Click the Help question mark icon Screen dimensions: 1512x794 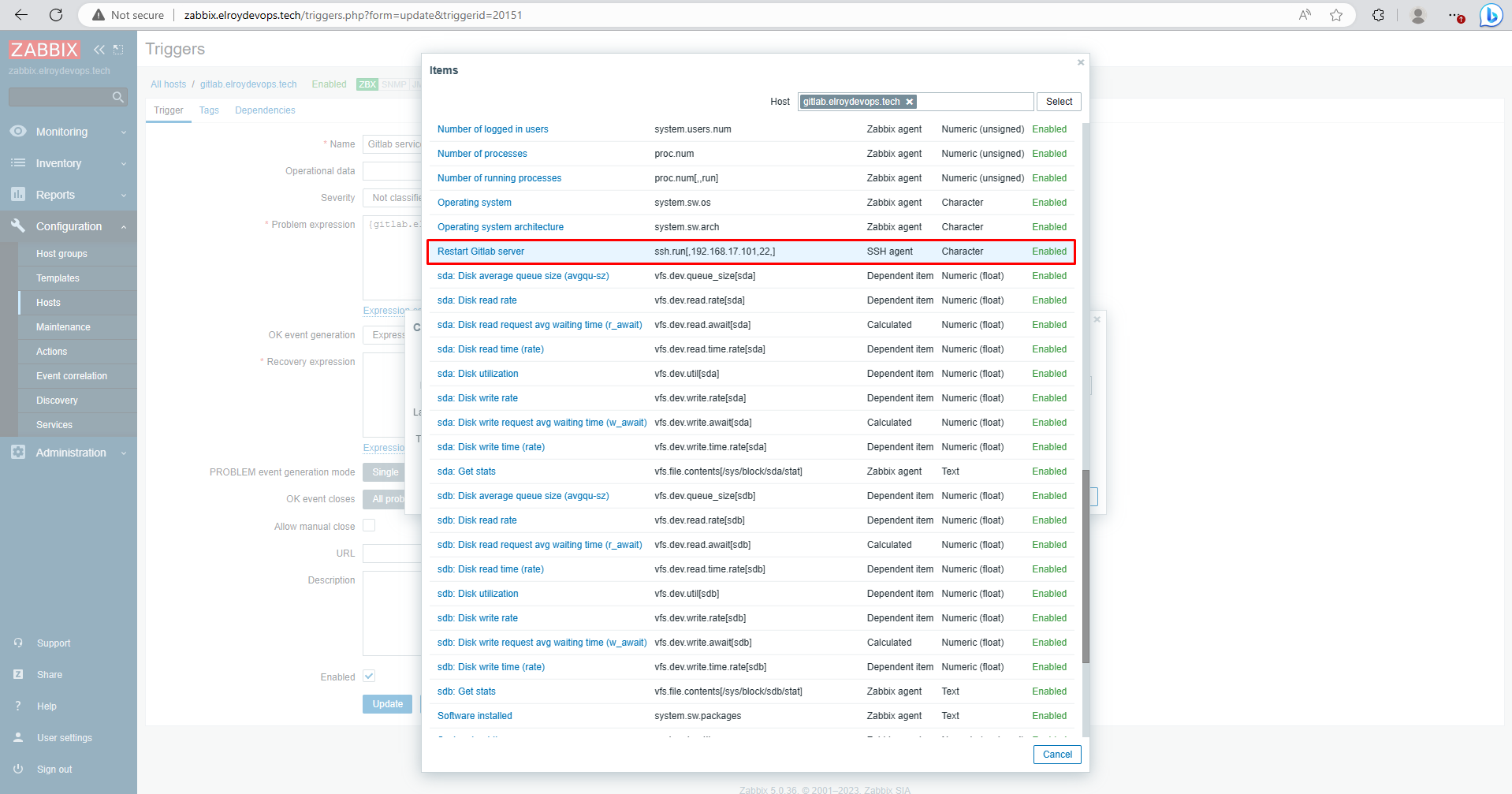pos(18,706)
